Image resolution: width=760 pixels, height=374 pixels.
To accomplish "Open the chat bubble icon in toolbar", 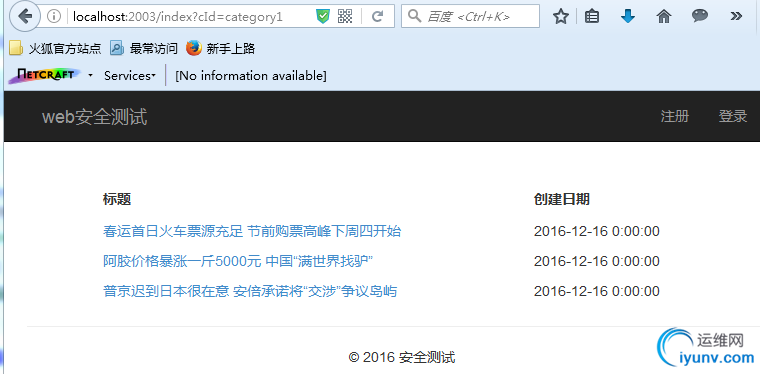I will point(699,16).
